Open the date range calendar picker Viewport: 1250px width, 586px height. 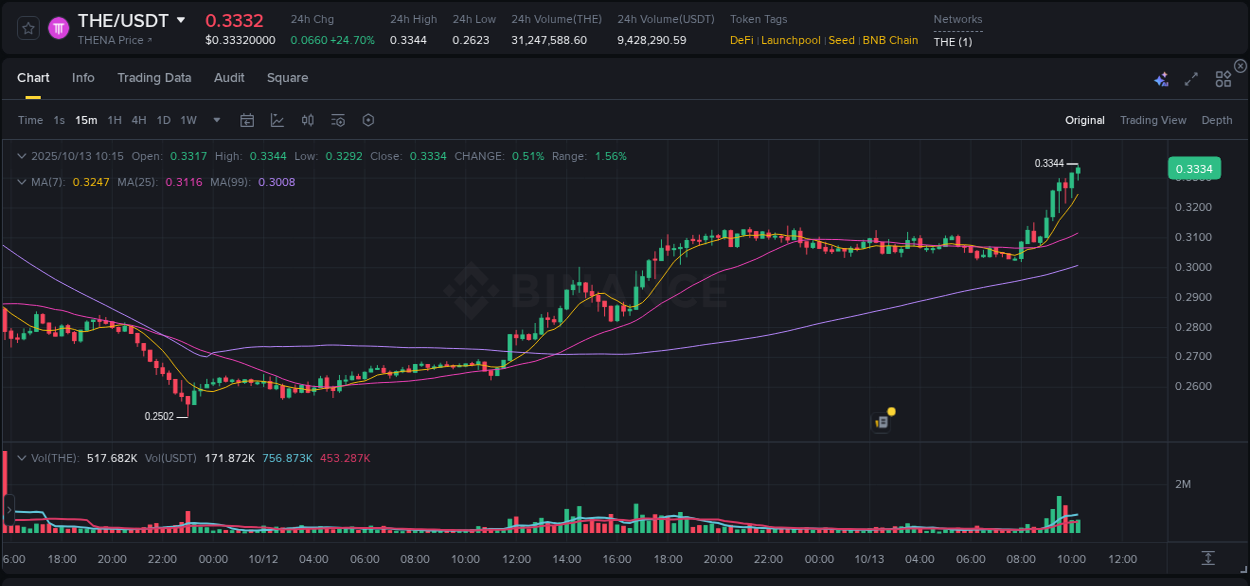[x=247, y=120]
